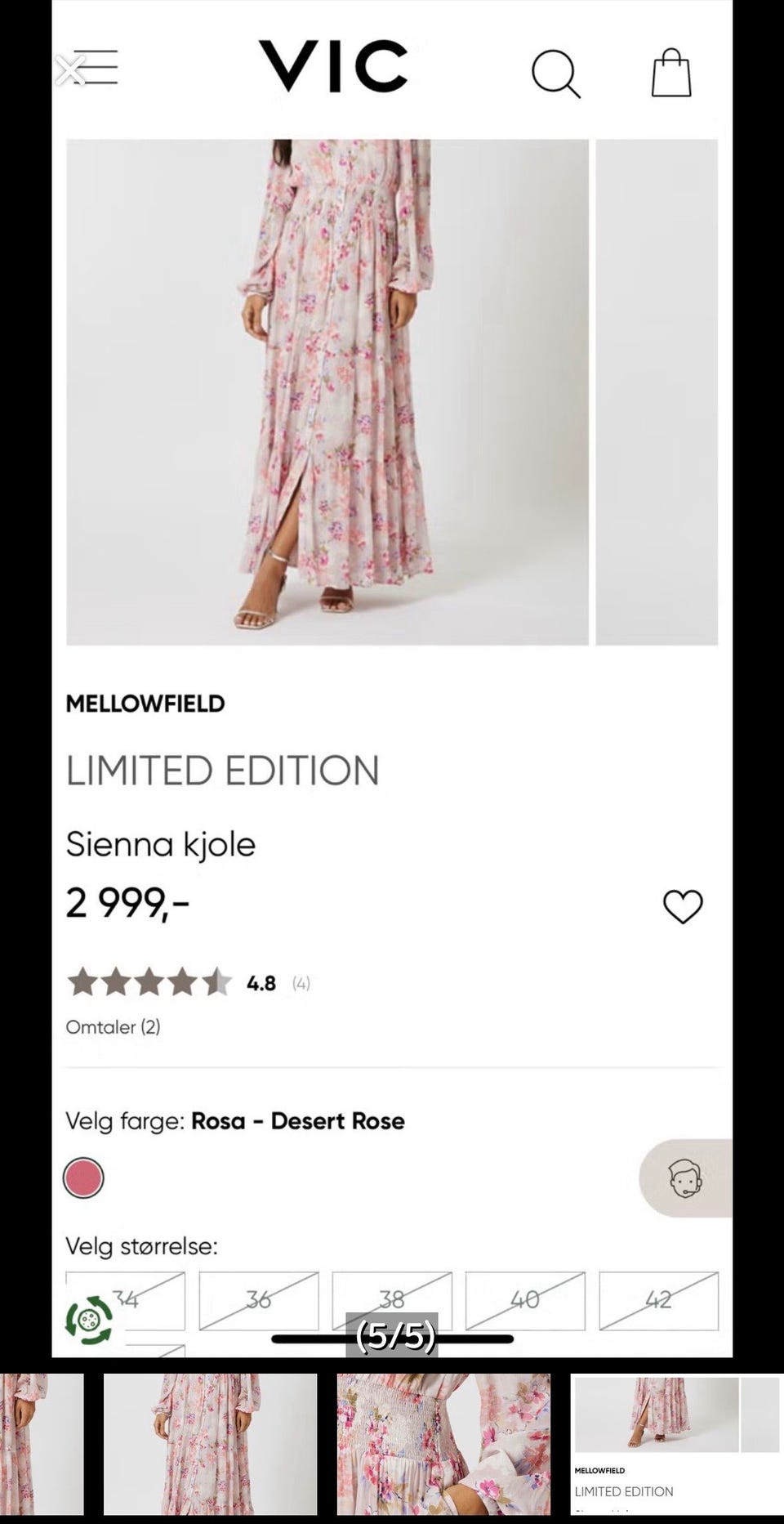The height and width of the screenshot is (1524, 784).
Task: Open the MELLOWFIELD brand link
Action: click(x=145, y=704)
